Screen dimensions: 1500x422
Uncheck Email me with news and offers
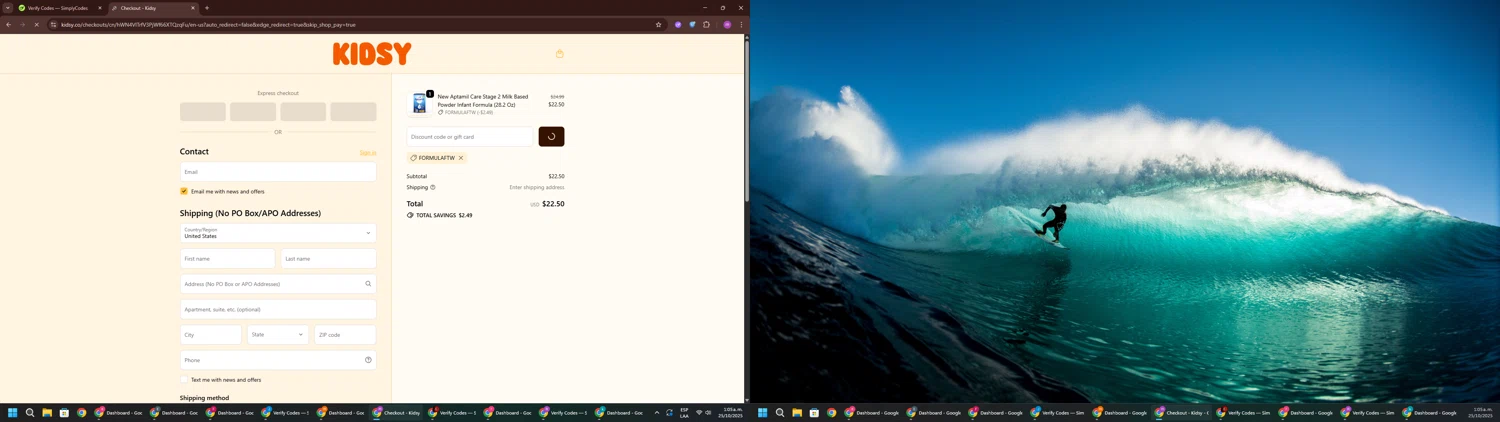184,191
